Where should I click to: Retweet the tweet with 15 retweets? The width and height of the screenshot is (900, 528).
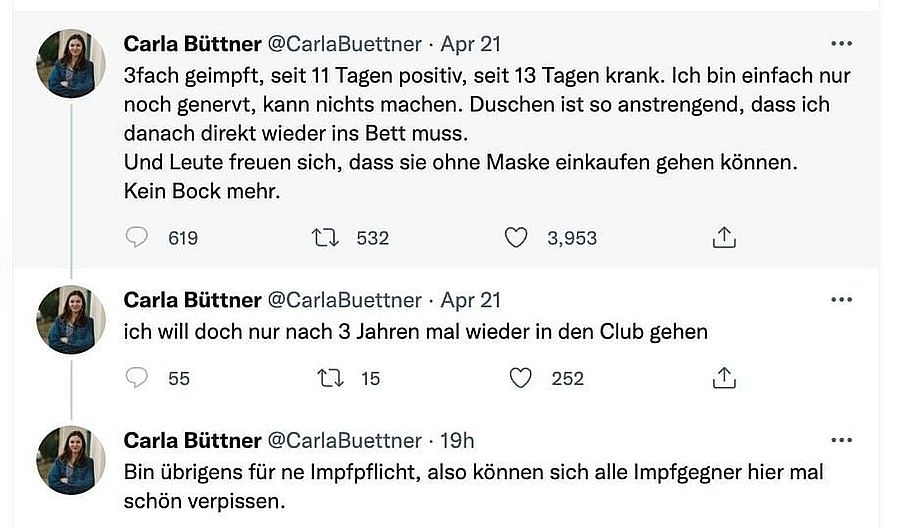tap(325, 377)
